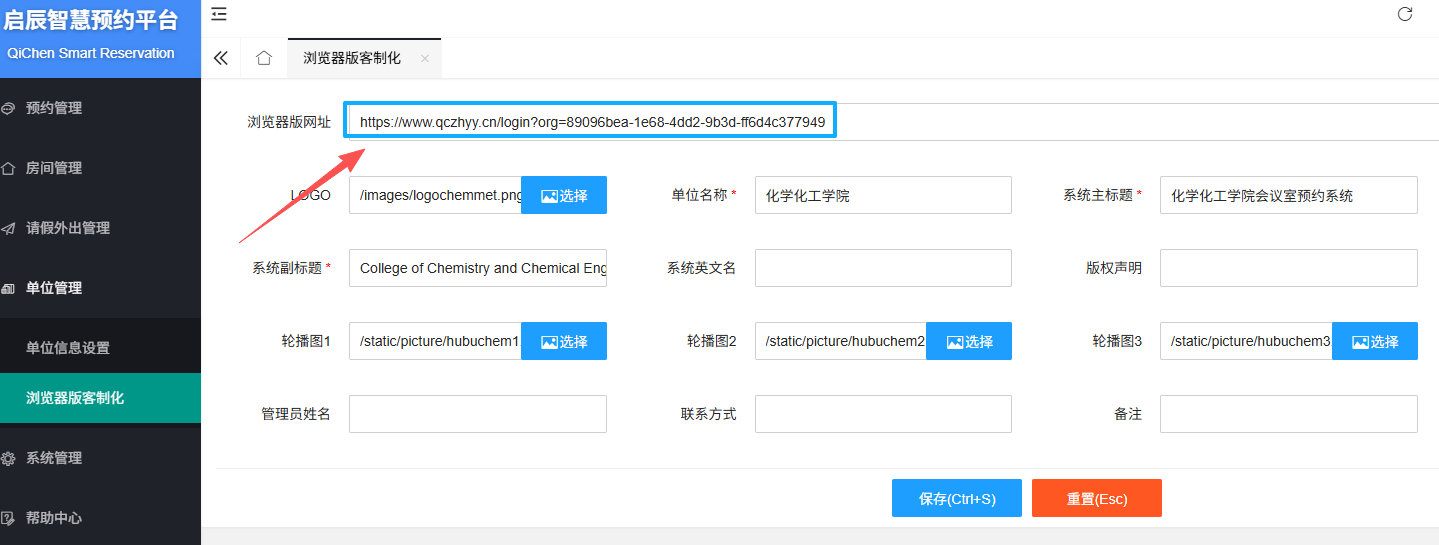Collapse the 单位管理 sidebar menu

coord(54,288)
